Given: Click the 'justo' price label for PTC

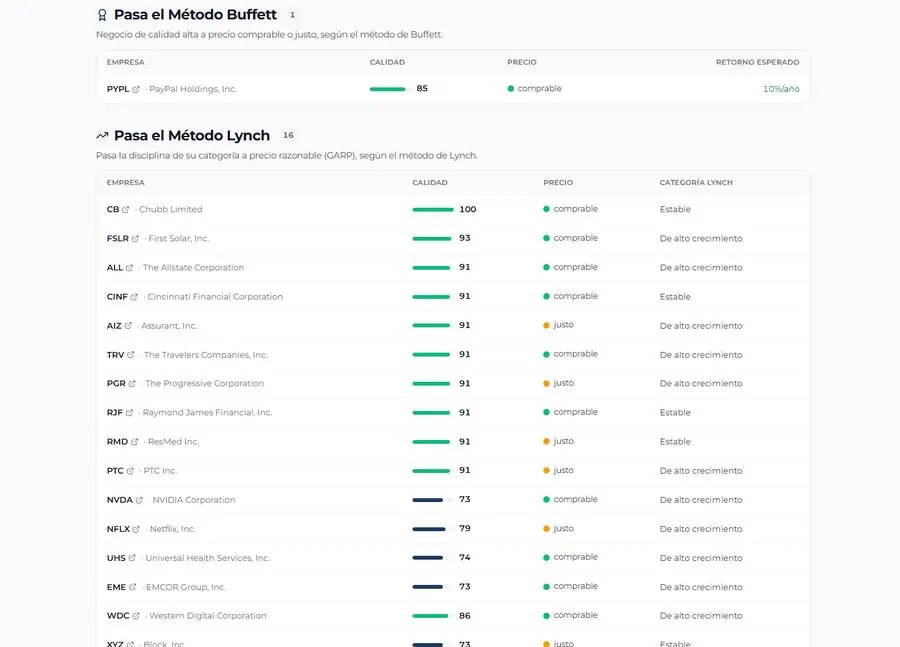Looking at the screenshot, I should click(x=564, y=470).
